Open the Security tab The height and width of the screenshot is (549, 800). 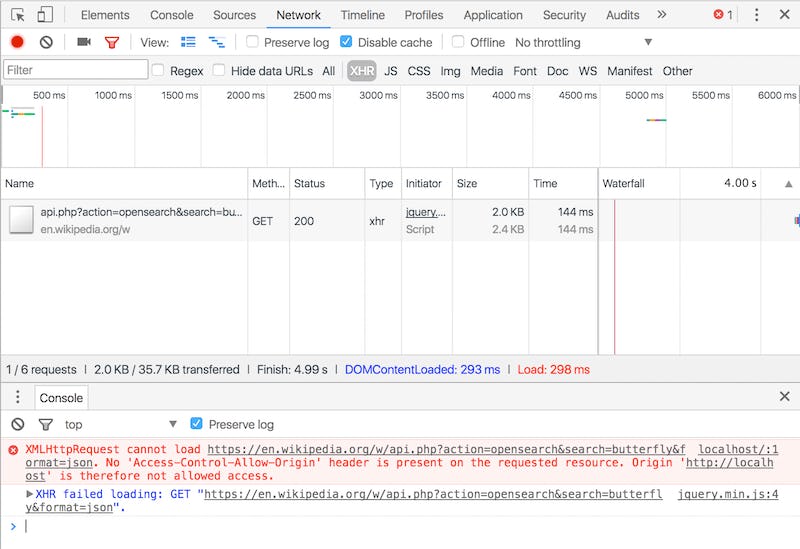pos(564,15)
